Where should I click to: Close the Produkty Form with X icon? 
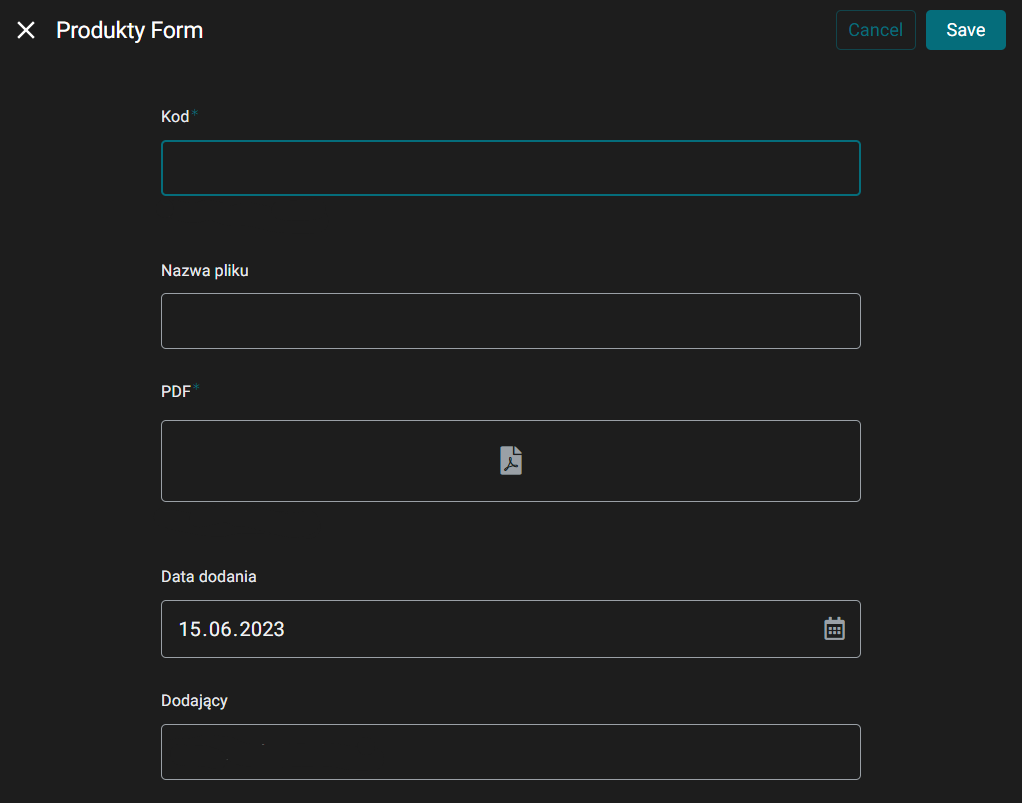click(x=26, y=30)
